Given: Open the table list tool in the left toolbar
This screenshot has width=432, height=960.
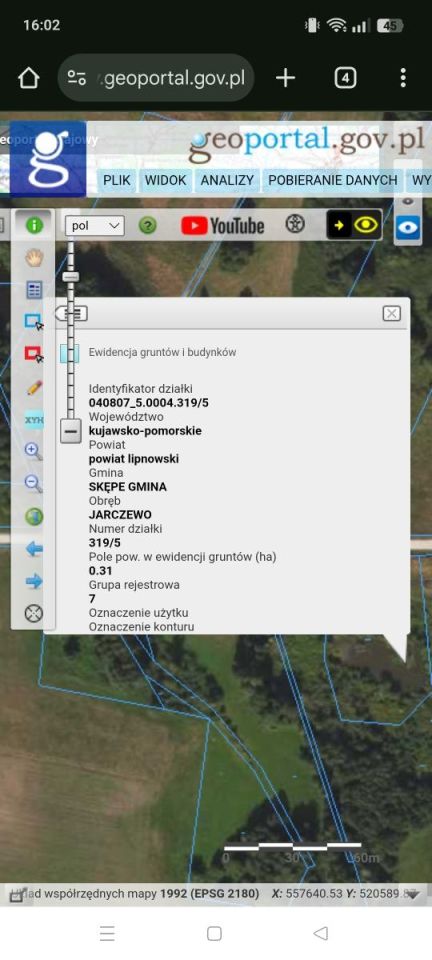Looking at the screenshot, I should coord(34,290).
